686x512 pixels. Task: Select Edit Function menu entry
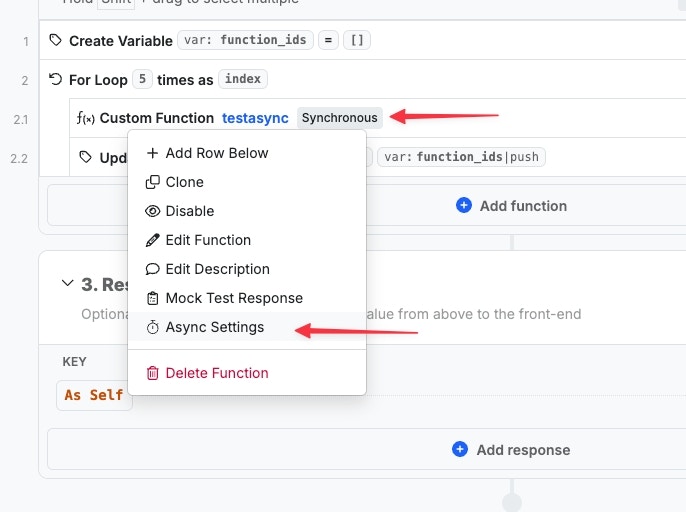pyautogui.click(x=208, y=240)
